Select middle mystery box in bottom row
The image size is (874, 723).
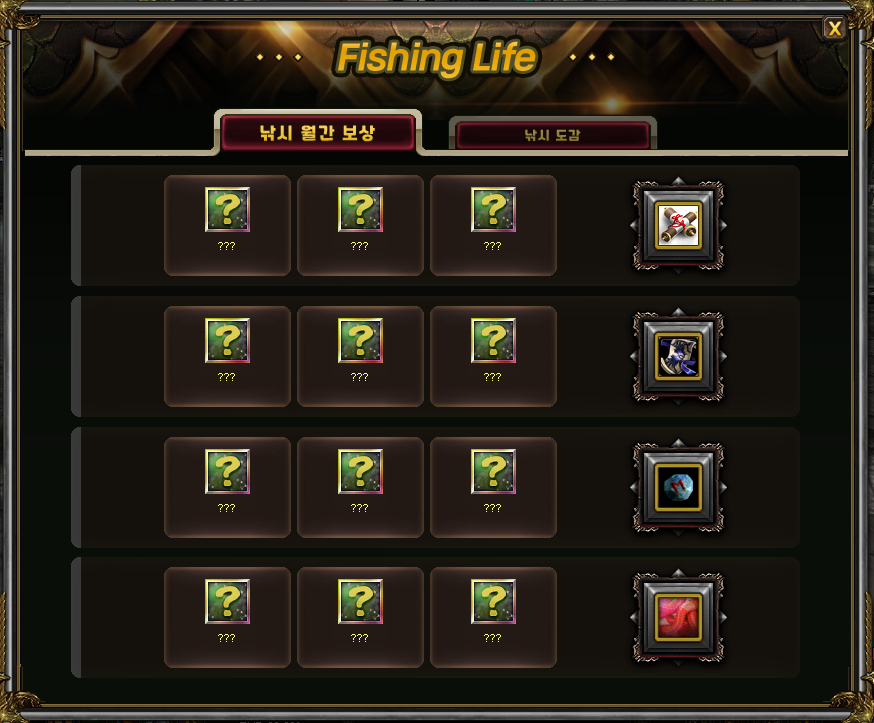(360, 601)
